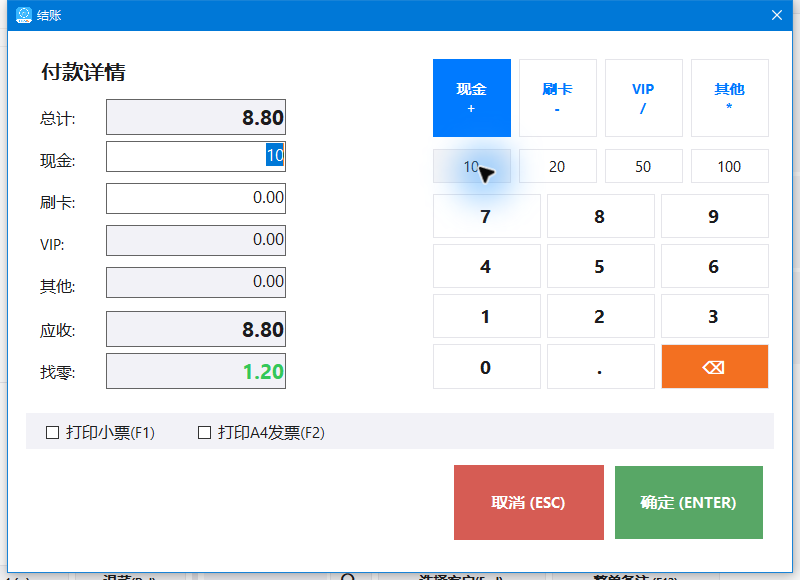Tap keypad digit 6
The width and height of the screenshot is (800, 580).
coord(714,266)
